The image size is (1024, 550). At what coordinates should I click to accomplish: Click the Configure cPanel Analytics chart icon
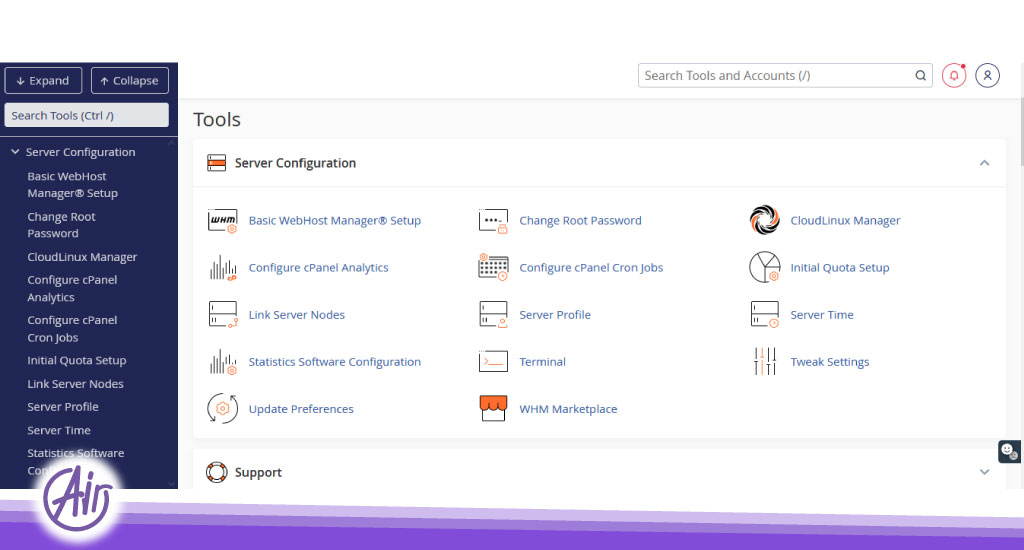(x=223, y=268)
